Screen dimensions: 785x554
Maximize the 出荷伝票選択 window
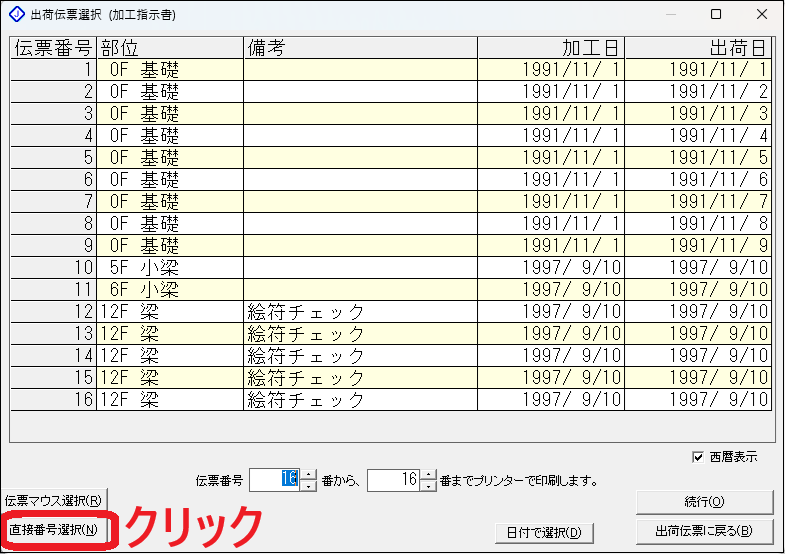716,14
